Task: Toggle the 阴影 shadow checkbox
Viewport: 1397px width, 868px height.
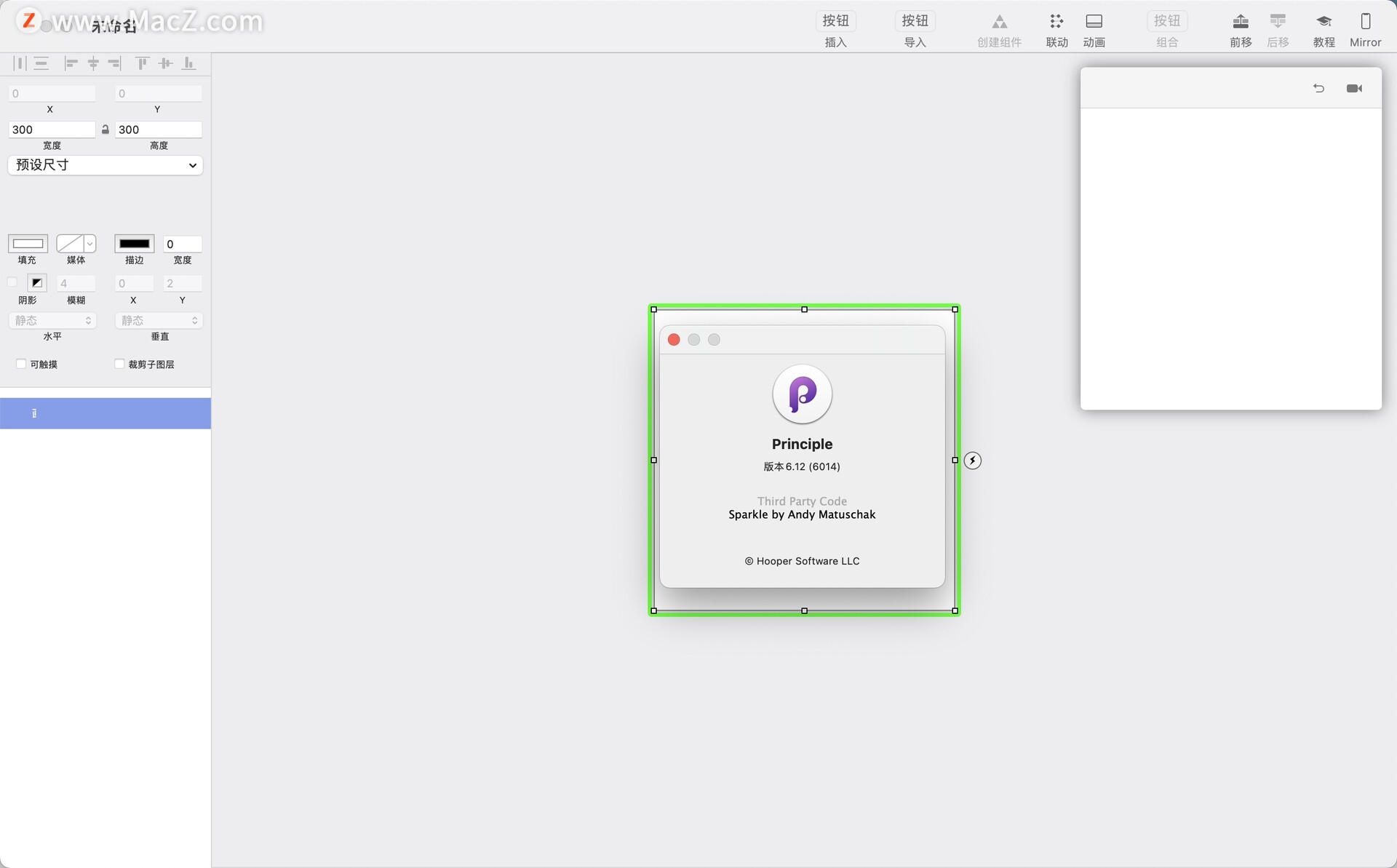Action: pos(12,282)
